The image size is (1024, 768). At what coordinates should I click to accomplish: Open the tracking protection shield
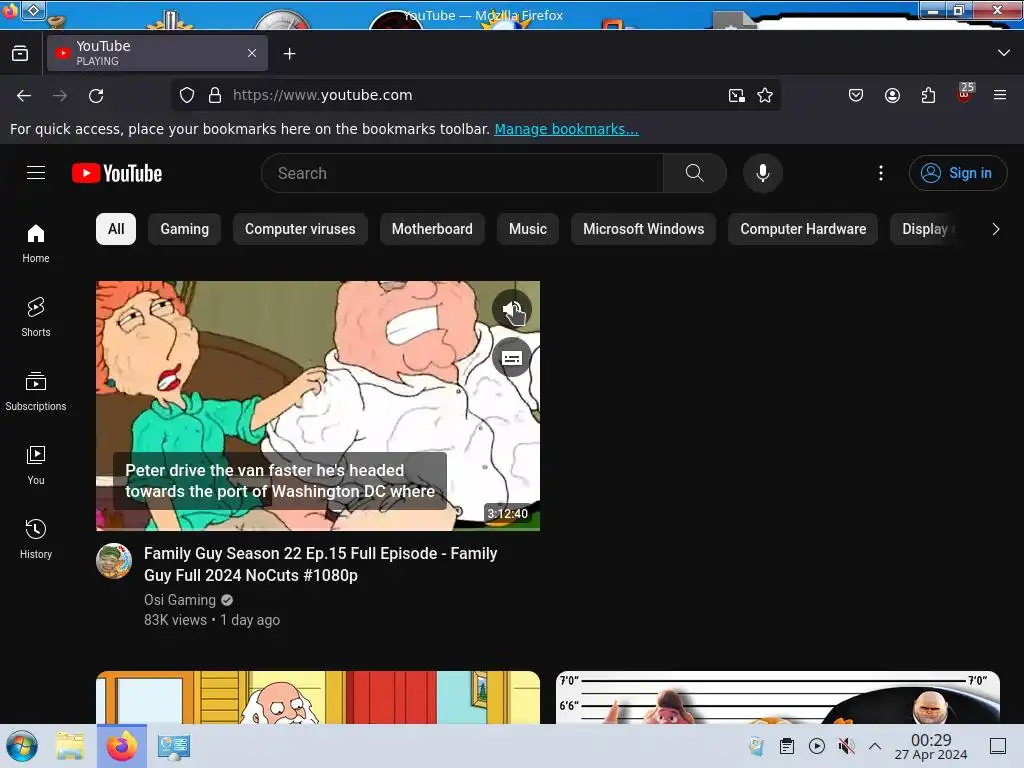tap(187, 95)
